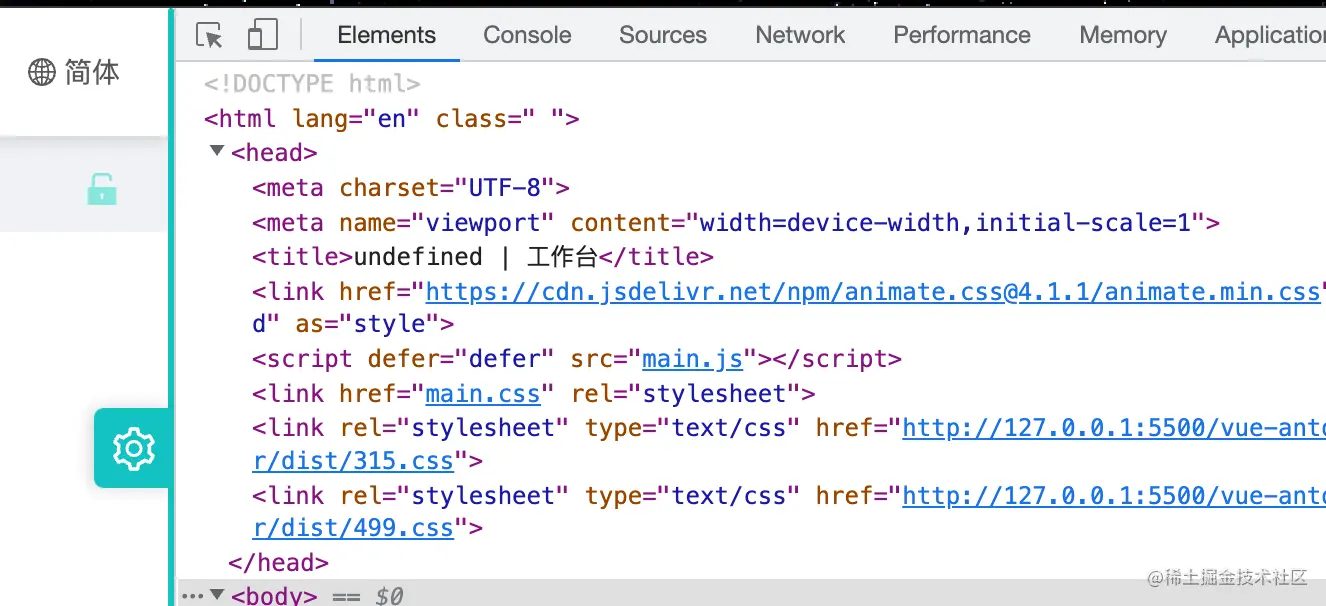
Task: Switch to the Elements tab
Action: [387, 35]
